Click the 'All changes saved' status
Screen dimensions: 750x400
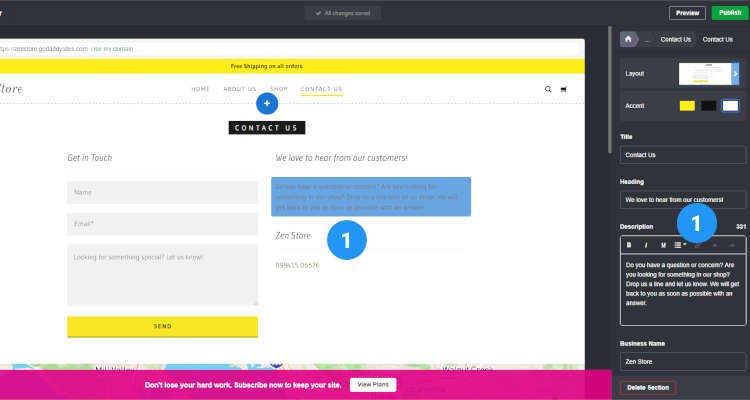[343, 13]
